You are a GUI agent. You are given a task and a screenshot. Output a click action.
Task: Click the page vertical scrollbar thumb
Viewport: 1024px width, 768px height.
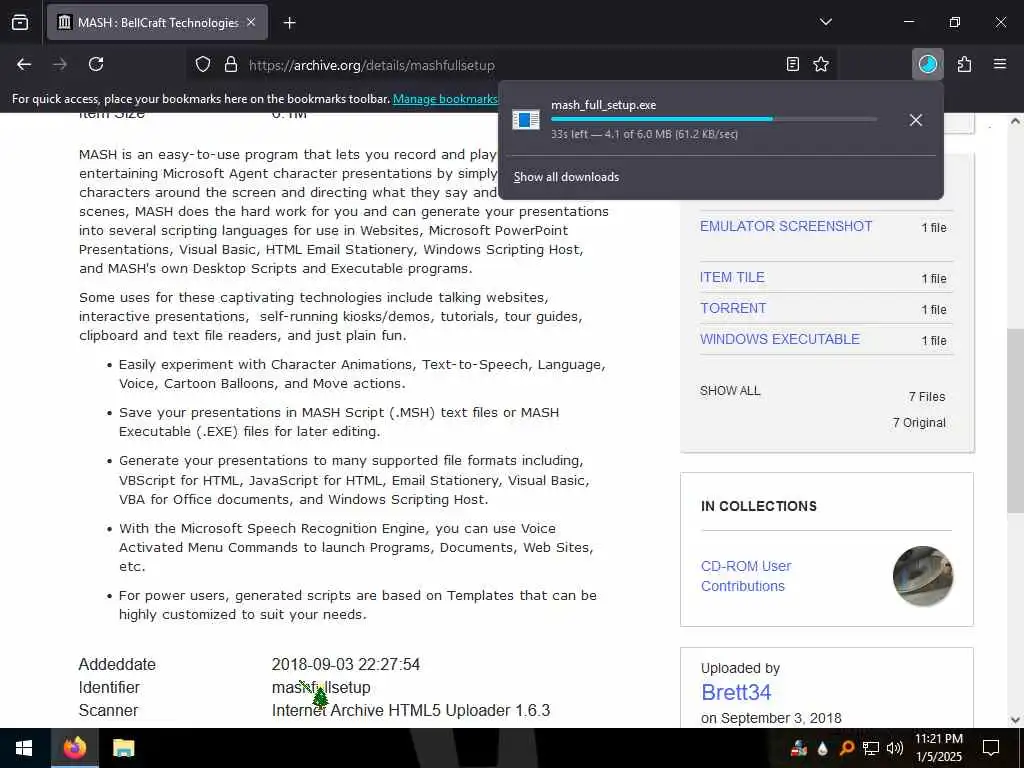[1015, 421]
